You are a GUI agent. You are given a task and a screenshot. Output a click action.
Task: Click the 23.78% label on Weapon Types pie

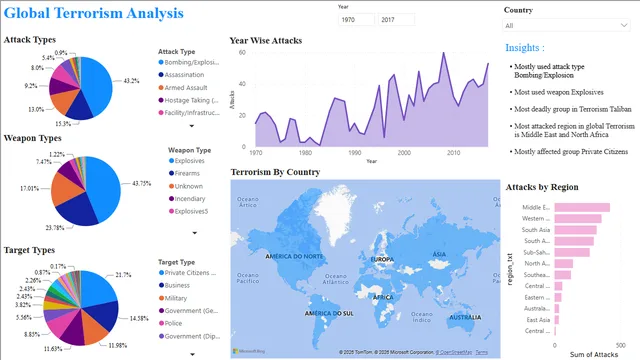coord(55,228)
